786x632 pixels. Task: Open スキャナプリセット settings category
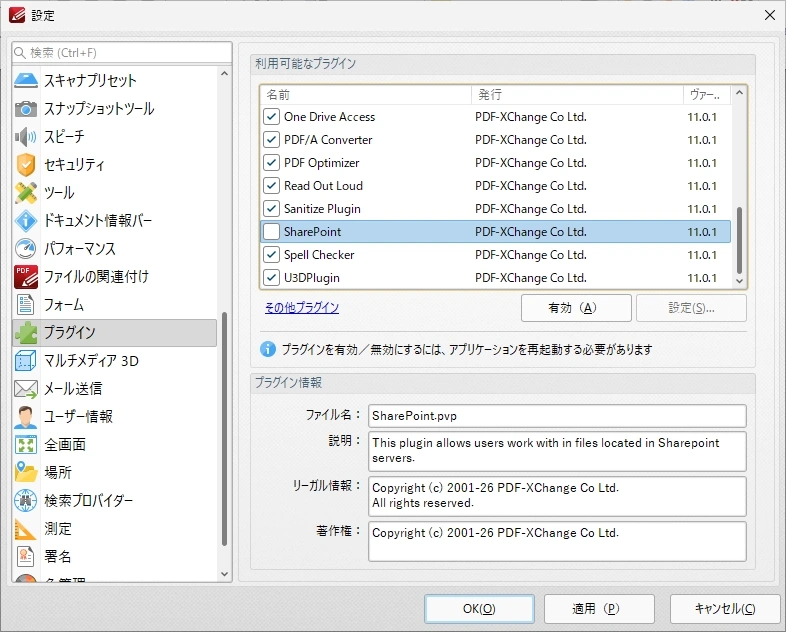pos(115,80)
